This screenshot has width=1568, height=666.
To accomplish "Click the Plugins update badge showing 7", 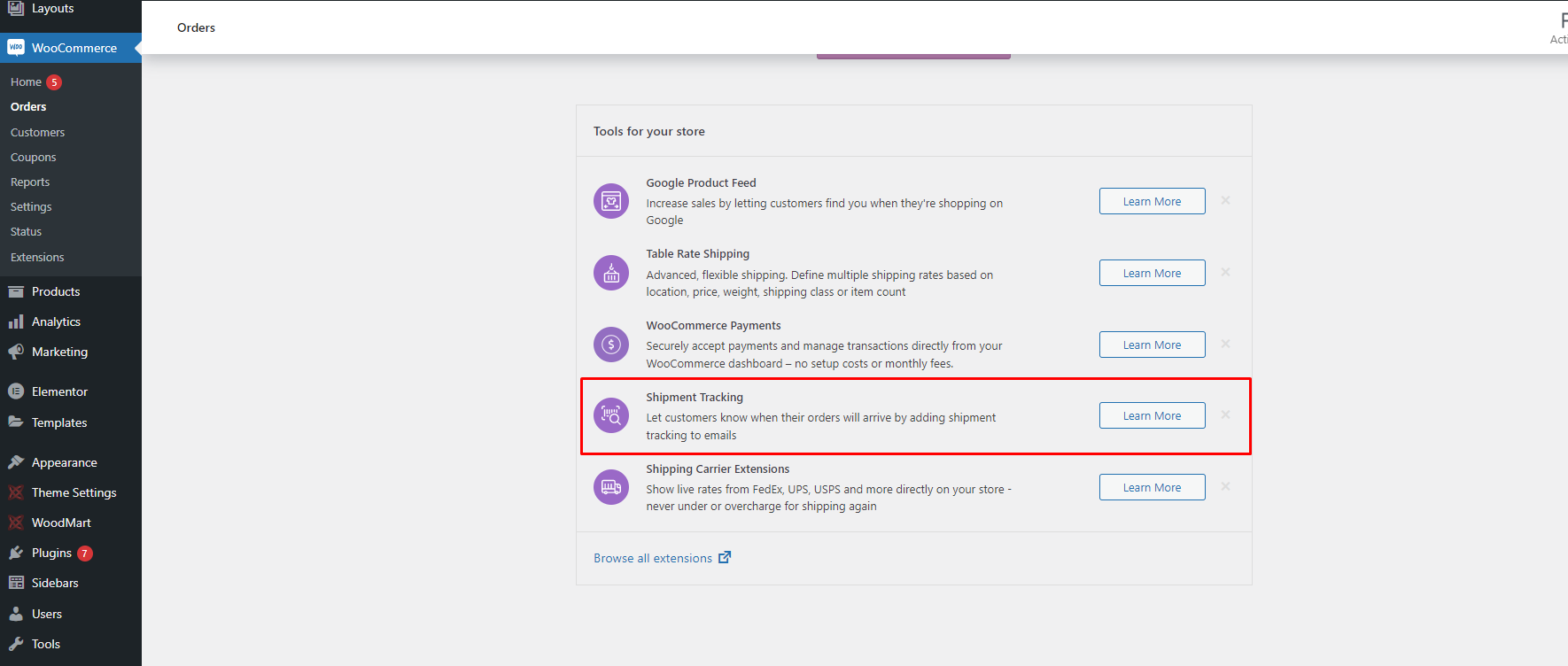I will coord(85,554).
